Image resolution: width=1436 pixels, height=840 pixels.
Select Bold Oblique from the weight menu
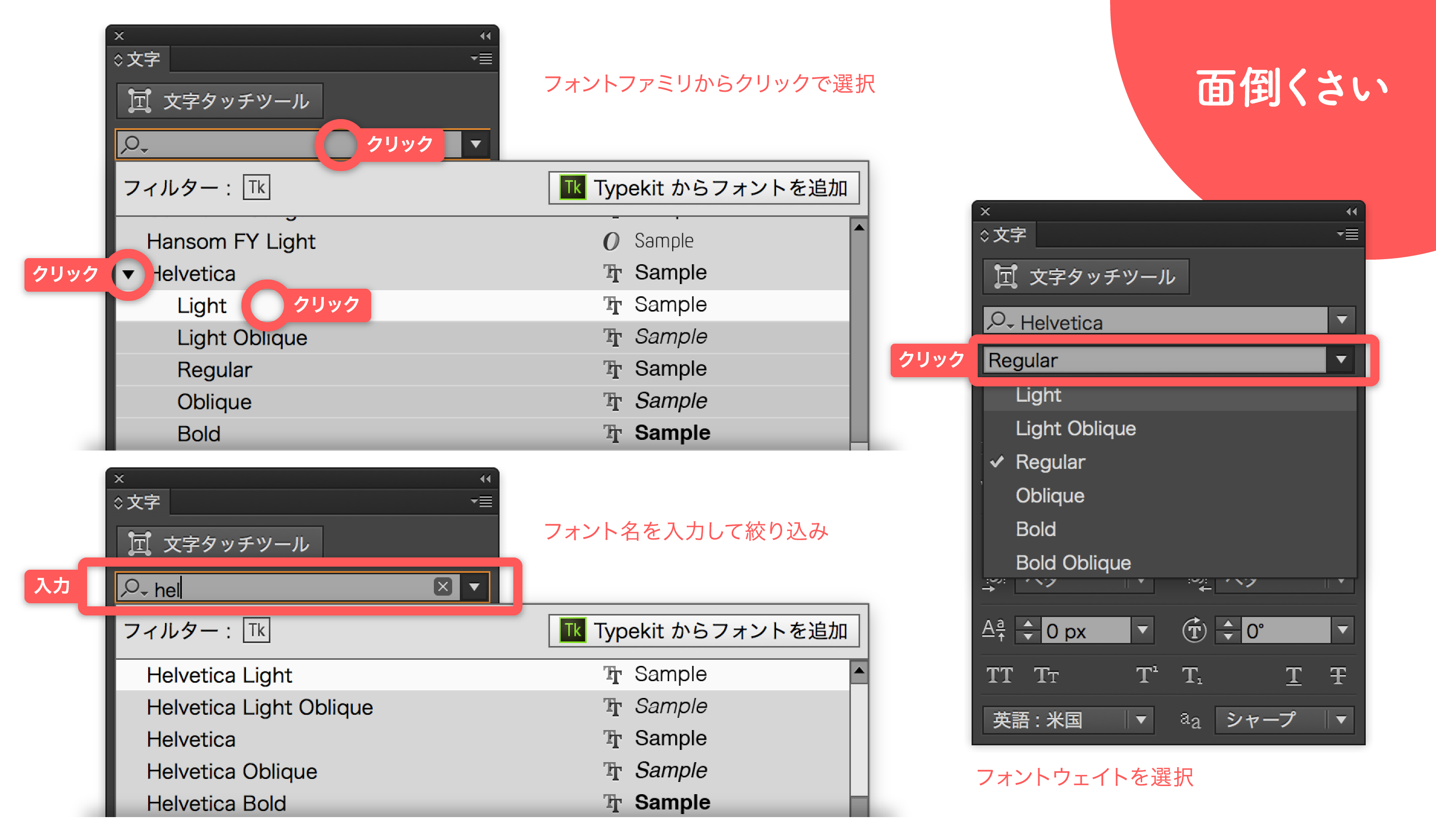(x=1073, y=563)
